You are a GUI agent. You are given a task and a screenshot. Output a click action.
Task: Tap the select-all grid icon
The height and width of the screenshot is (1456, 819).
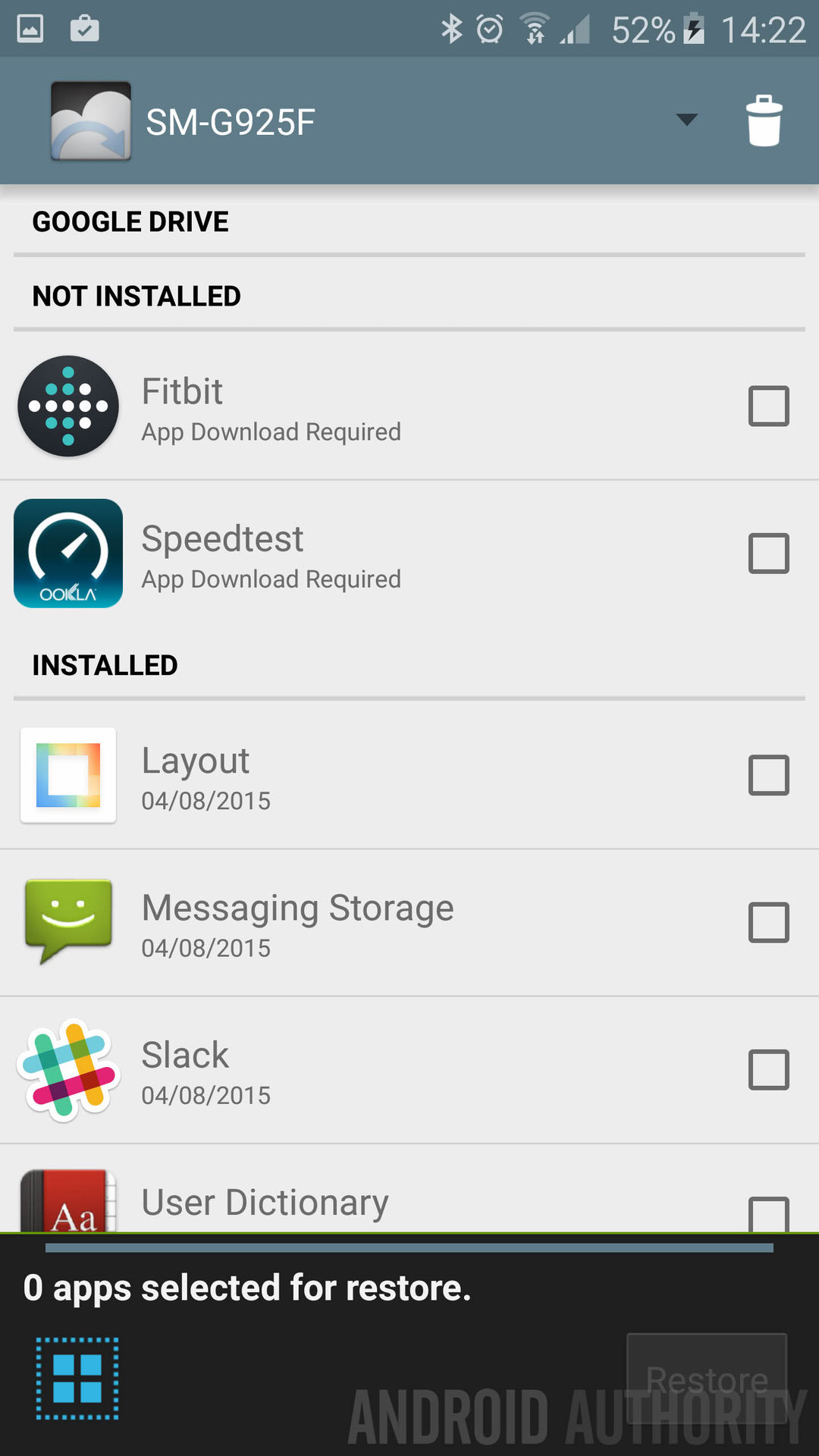77,1379
